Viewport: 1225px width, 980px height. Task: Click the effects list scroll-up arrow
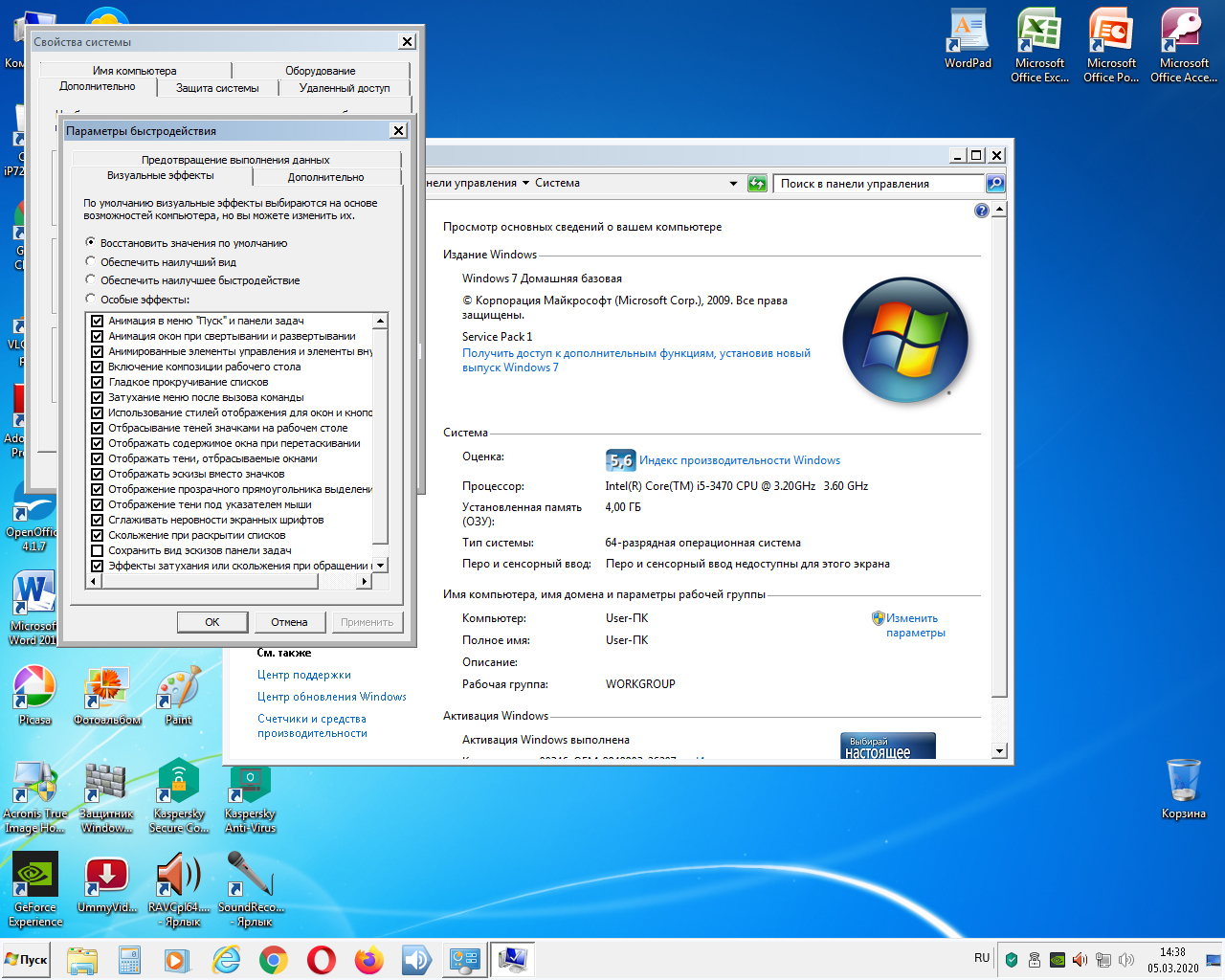click(380, 321)
